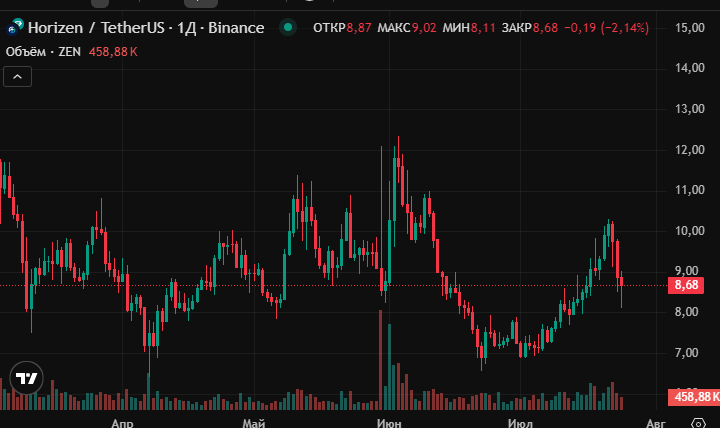
Task: Open chart settings gear icon at bottom right
Action: tap(698, 423)
